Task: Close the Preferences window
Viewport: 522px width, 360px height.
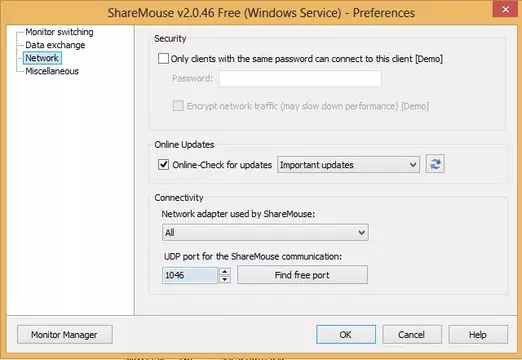Action: [x=505, y=9]
